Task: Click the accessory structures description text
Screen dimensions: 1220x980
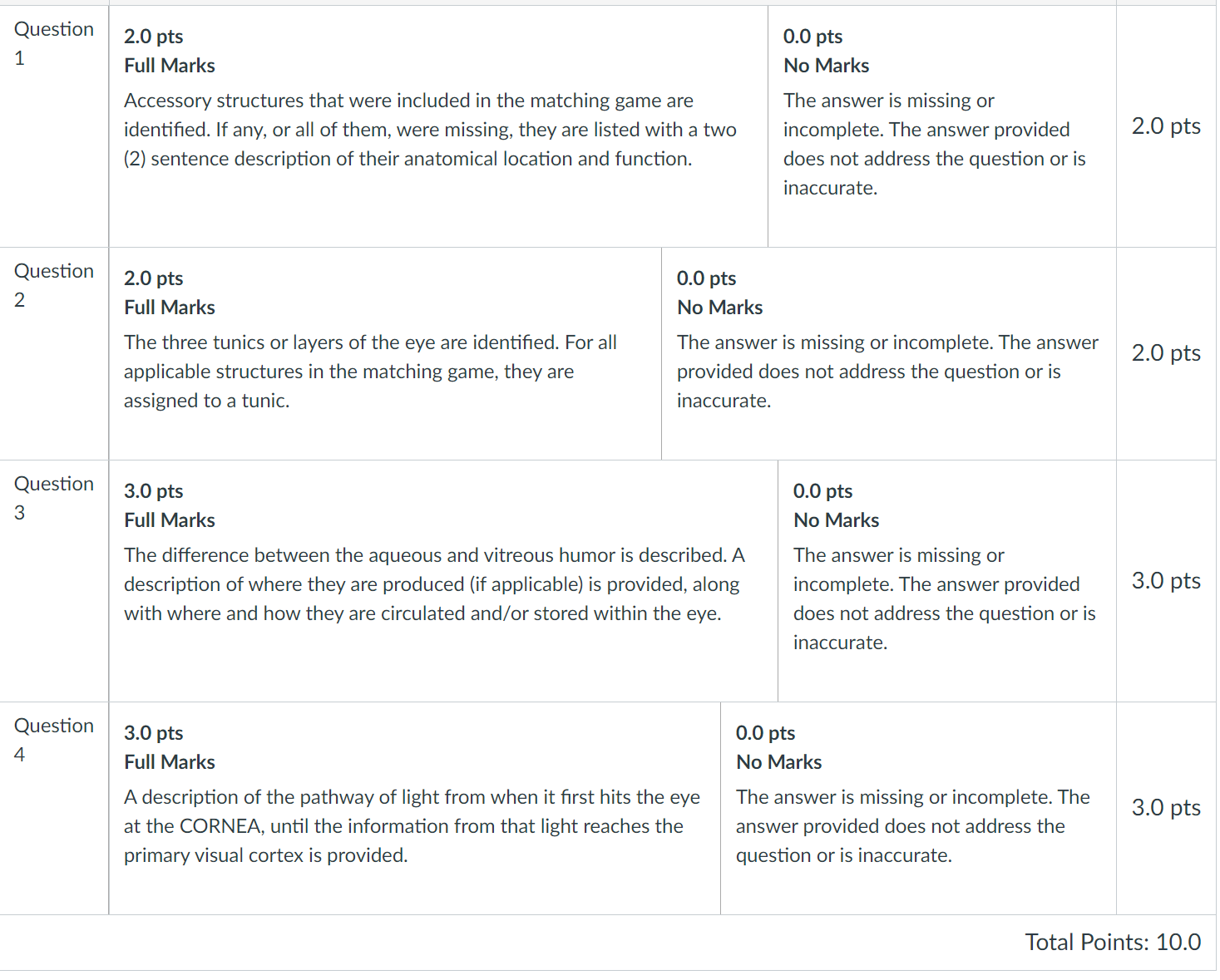Action: [x=430, y=130]
